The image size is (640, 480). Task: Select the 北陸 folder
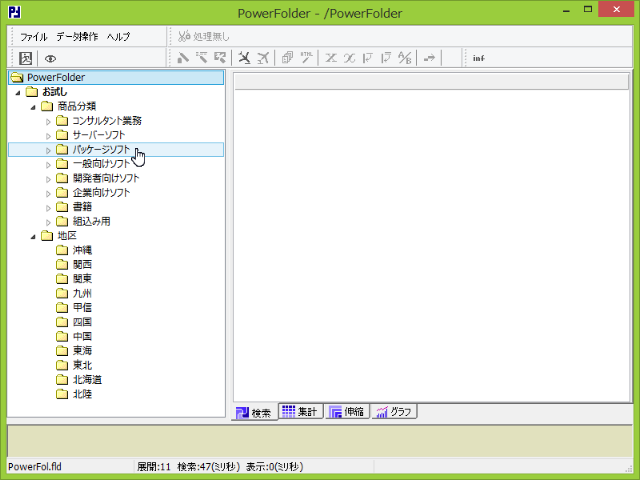point(82,394)
